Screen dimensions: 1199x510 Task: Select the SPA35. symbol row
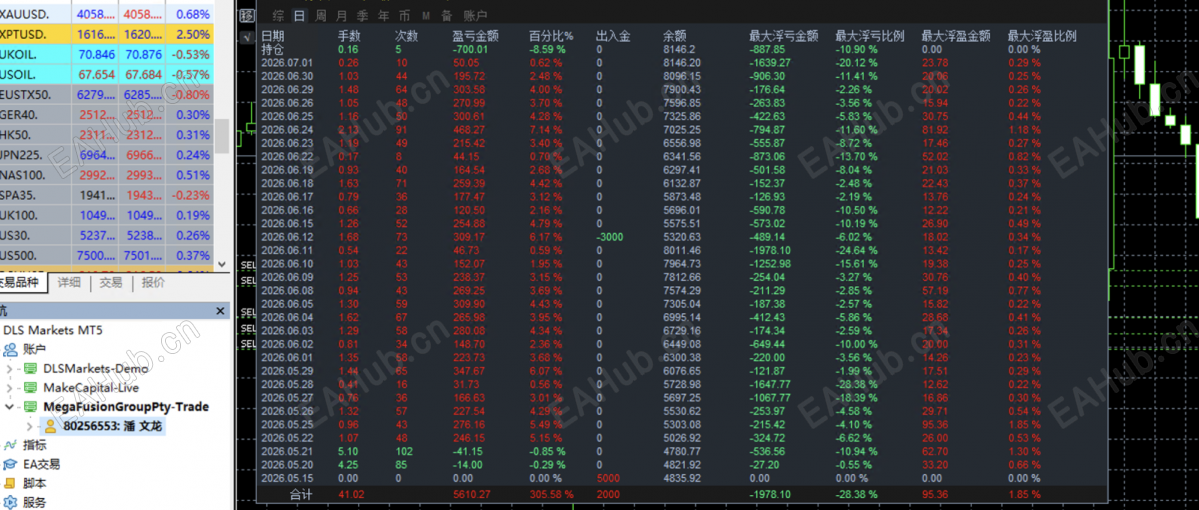coord(107,194)
